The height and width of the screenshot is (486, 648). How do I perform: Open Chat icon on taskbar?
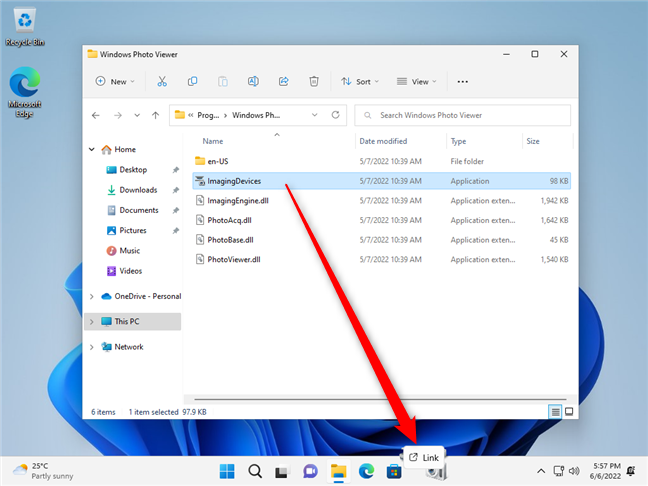tap(310, 471)
